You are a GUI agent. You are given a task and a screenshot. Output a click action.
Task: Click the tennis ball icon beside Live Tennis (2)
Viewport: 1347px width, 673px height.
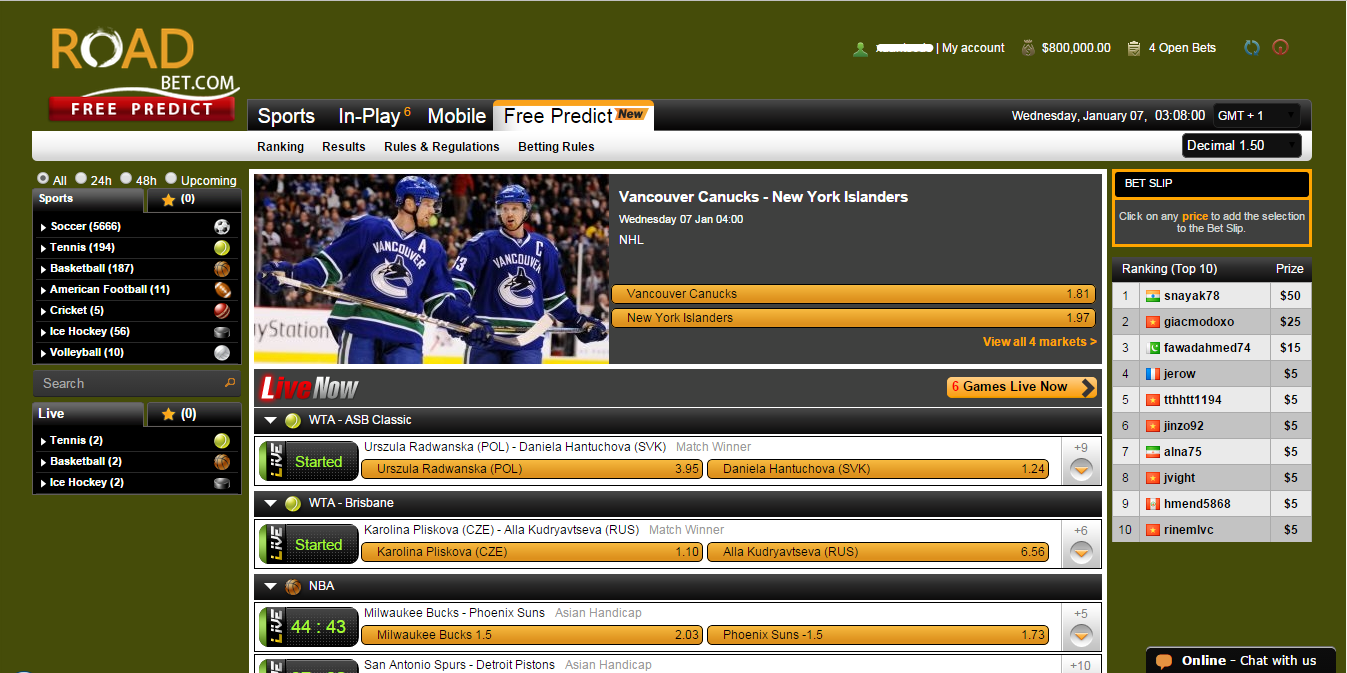[222, 441]
